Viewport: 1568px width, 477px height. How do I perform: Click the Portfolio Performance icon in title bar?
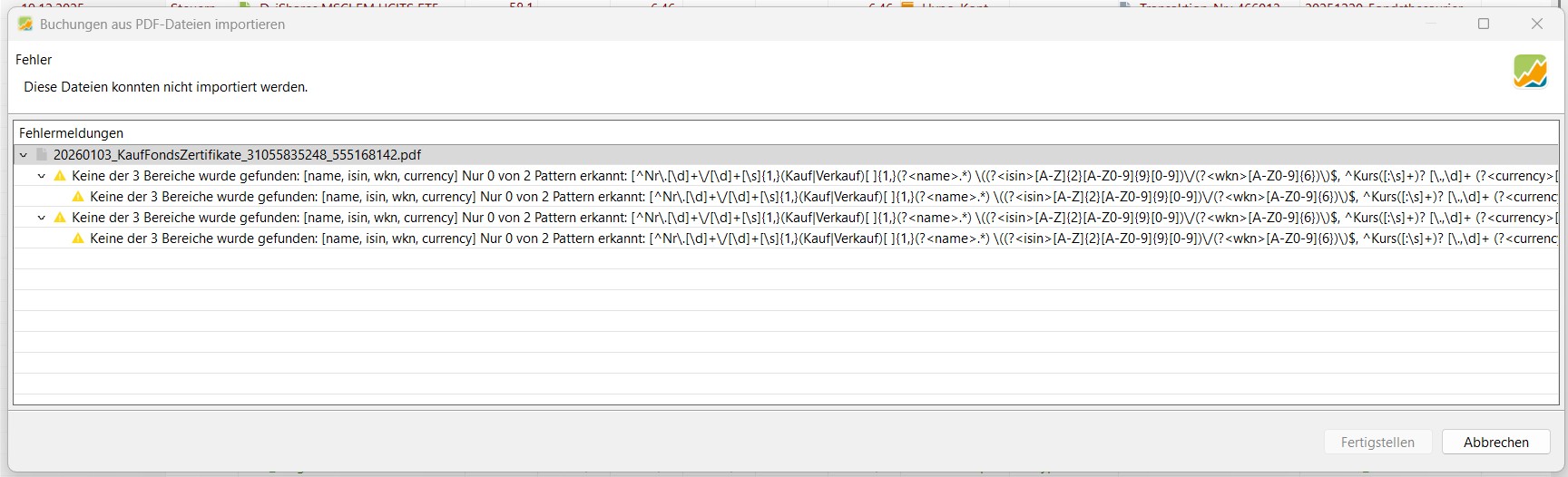point(25,24)
